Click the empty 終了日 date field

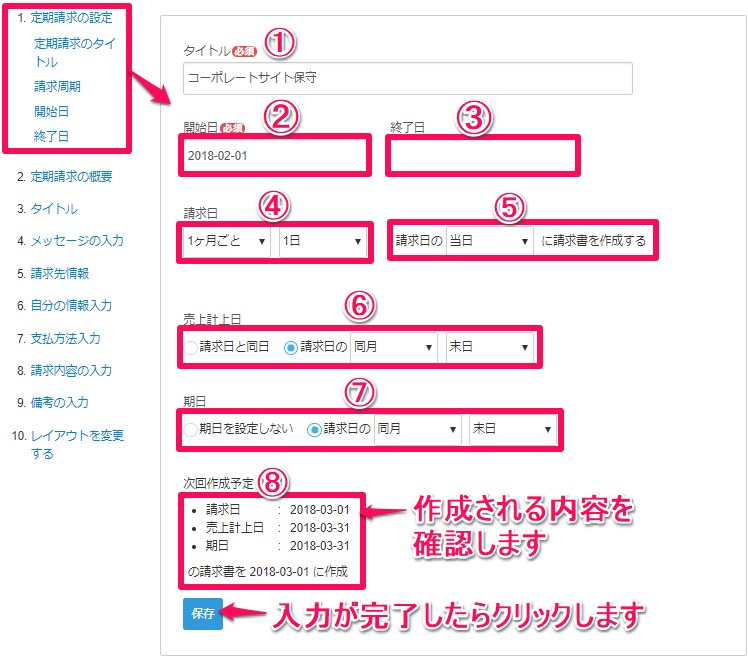pyautogui.click(x=483, y=156)
